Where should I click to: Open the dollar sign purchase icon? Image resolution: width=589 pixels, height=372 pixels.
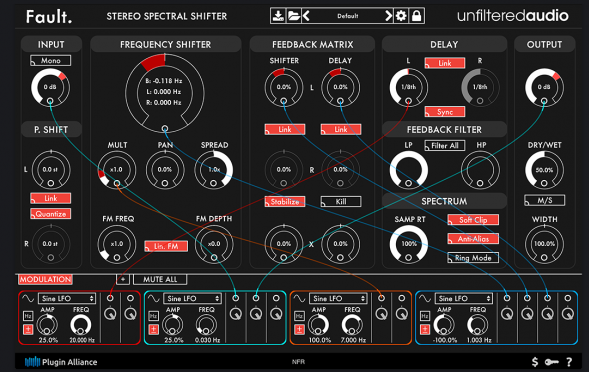pos(535,362)
